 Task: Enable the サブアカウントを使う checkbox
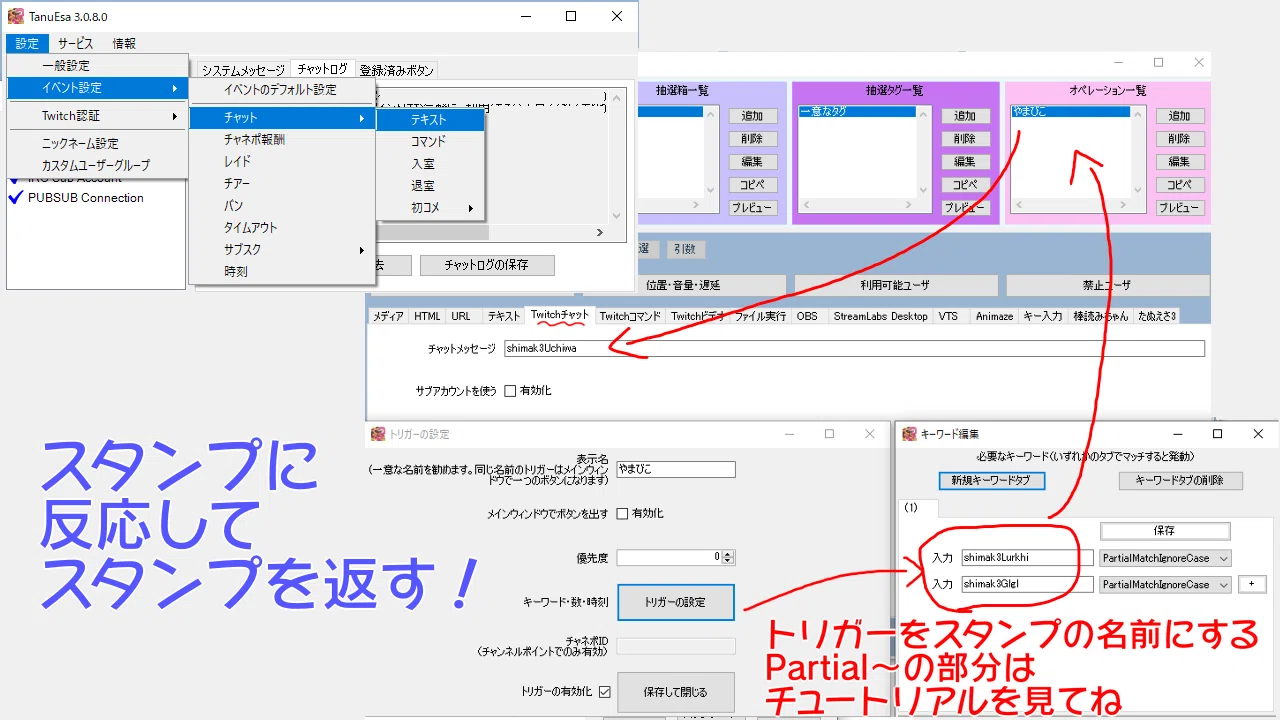point(510,390)
